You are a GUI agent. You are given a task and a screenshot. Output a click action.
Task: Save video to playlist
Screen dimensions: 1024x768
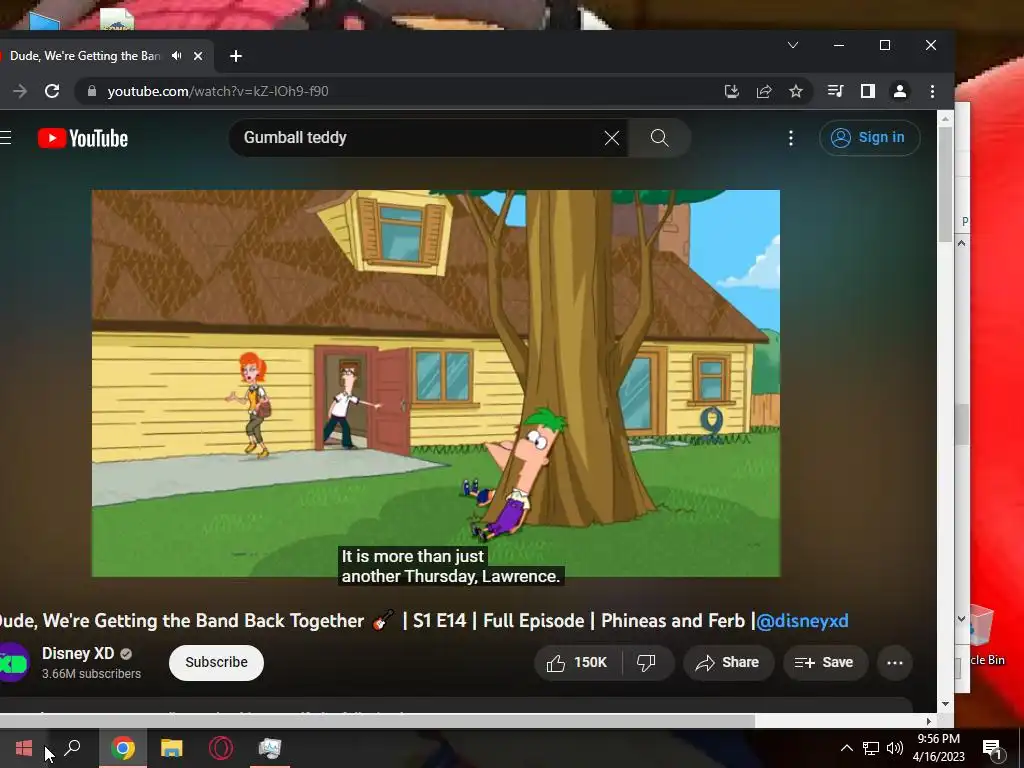[824, 663]
